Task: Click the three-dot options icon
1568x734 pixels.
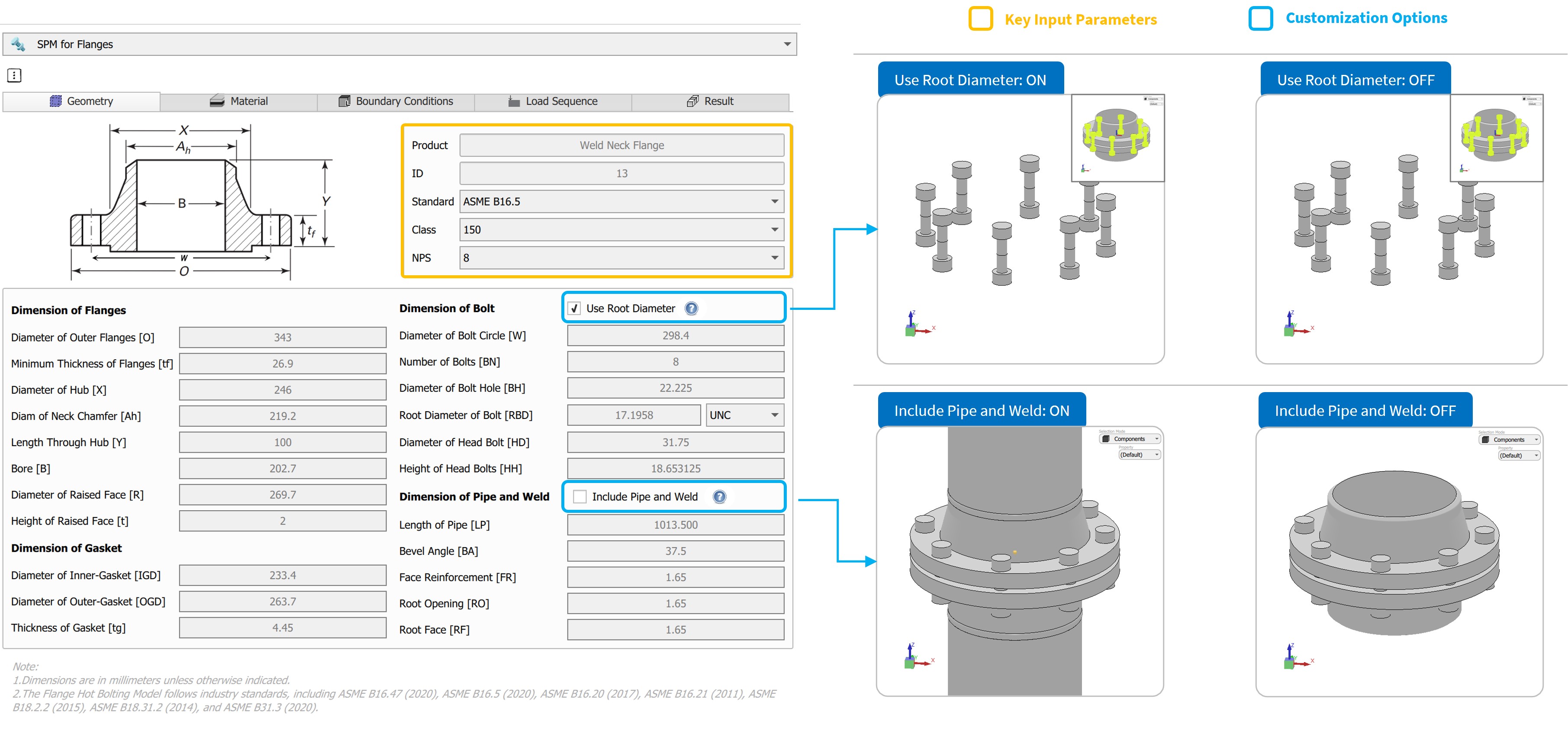Action: [x=14, y=75]
